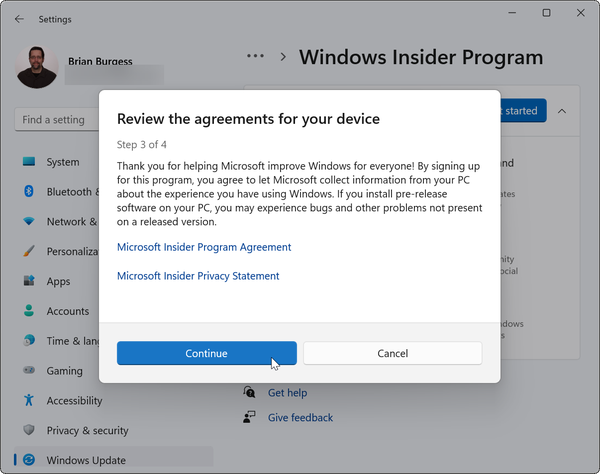Select the Windows Update sync icon
This screenshot has height=474, width=600.
pos(29,459)
